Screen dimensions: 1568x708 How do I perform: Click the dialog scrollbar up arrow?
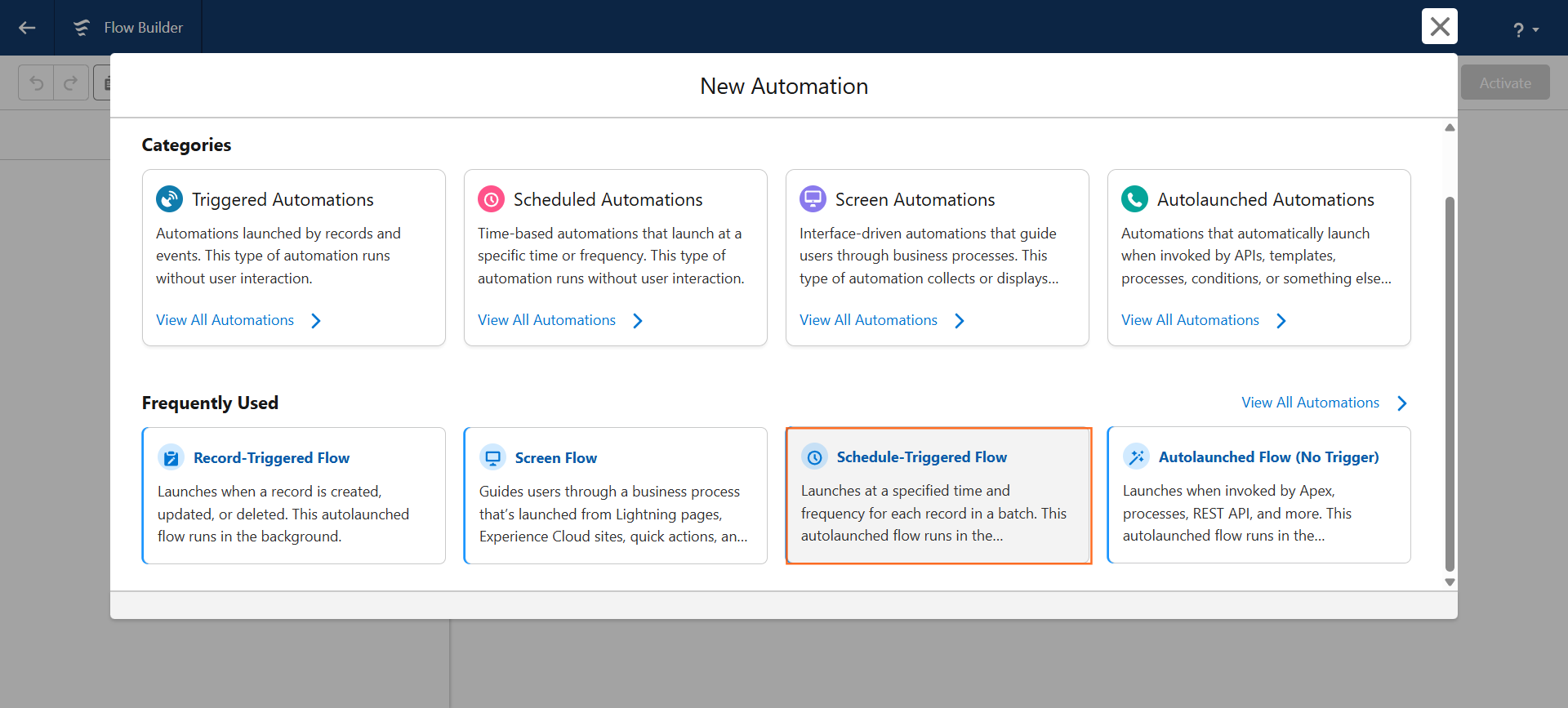click(1450, 127)
